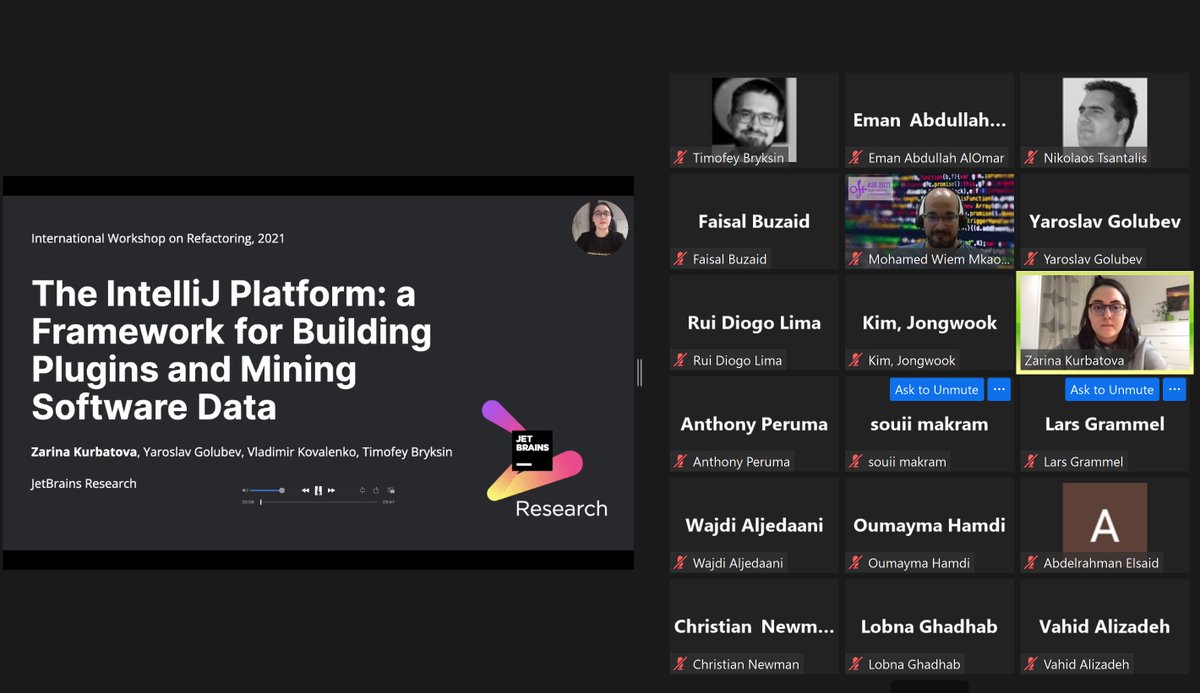The width and height of the screenshot is (1200, 693).
Task: Click muted mic icon beside Faisal Buzaid label
Action: tap(681, 259)
